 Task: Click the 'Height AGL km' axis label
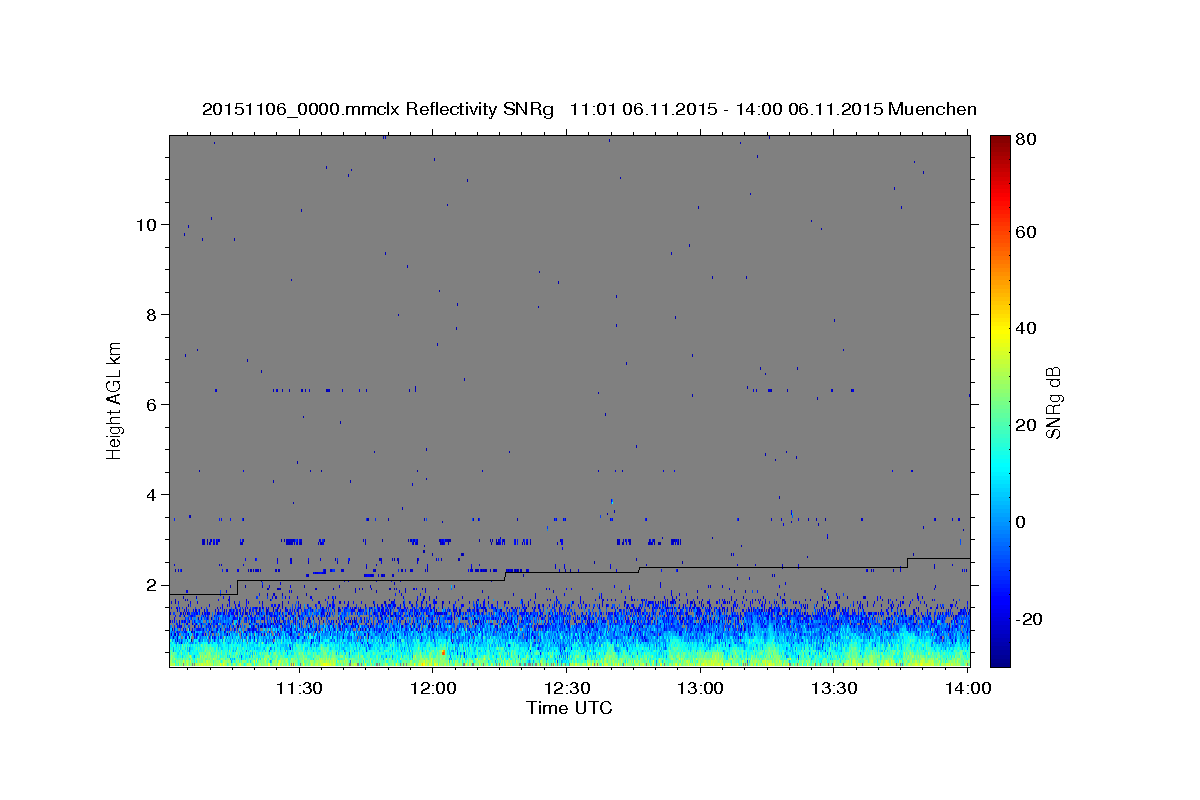(114, 400)
